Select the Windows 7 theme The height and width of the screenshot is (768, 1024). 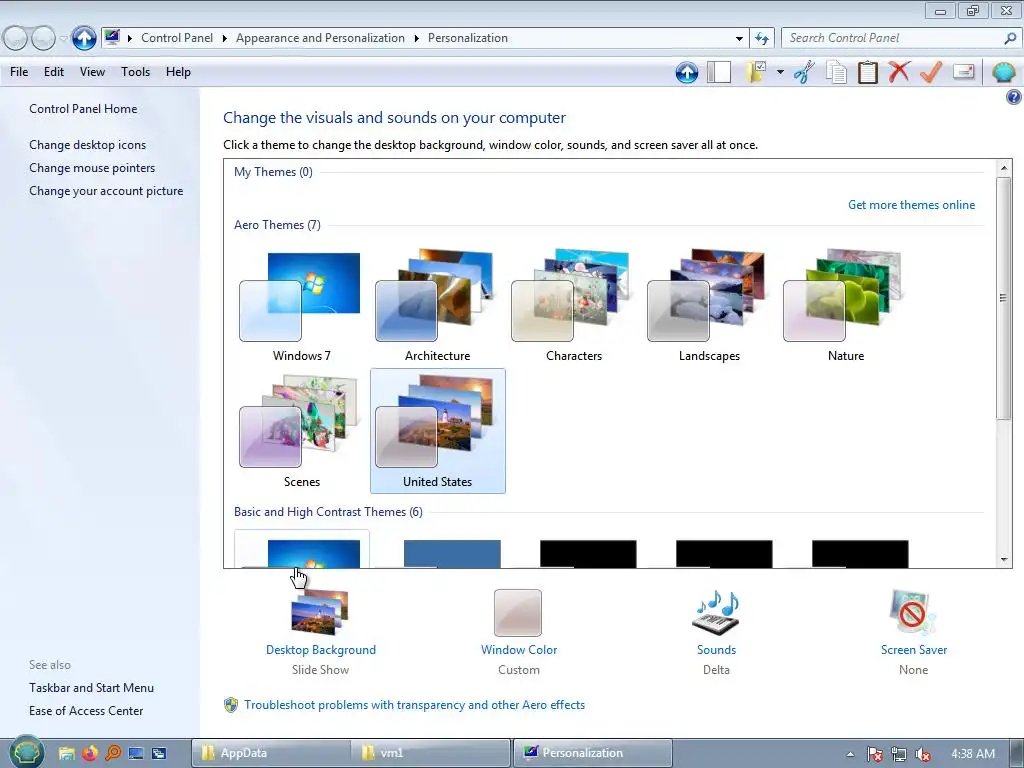click(x=301, y=305)
